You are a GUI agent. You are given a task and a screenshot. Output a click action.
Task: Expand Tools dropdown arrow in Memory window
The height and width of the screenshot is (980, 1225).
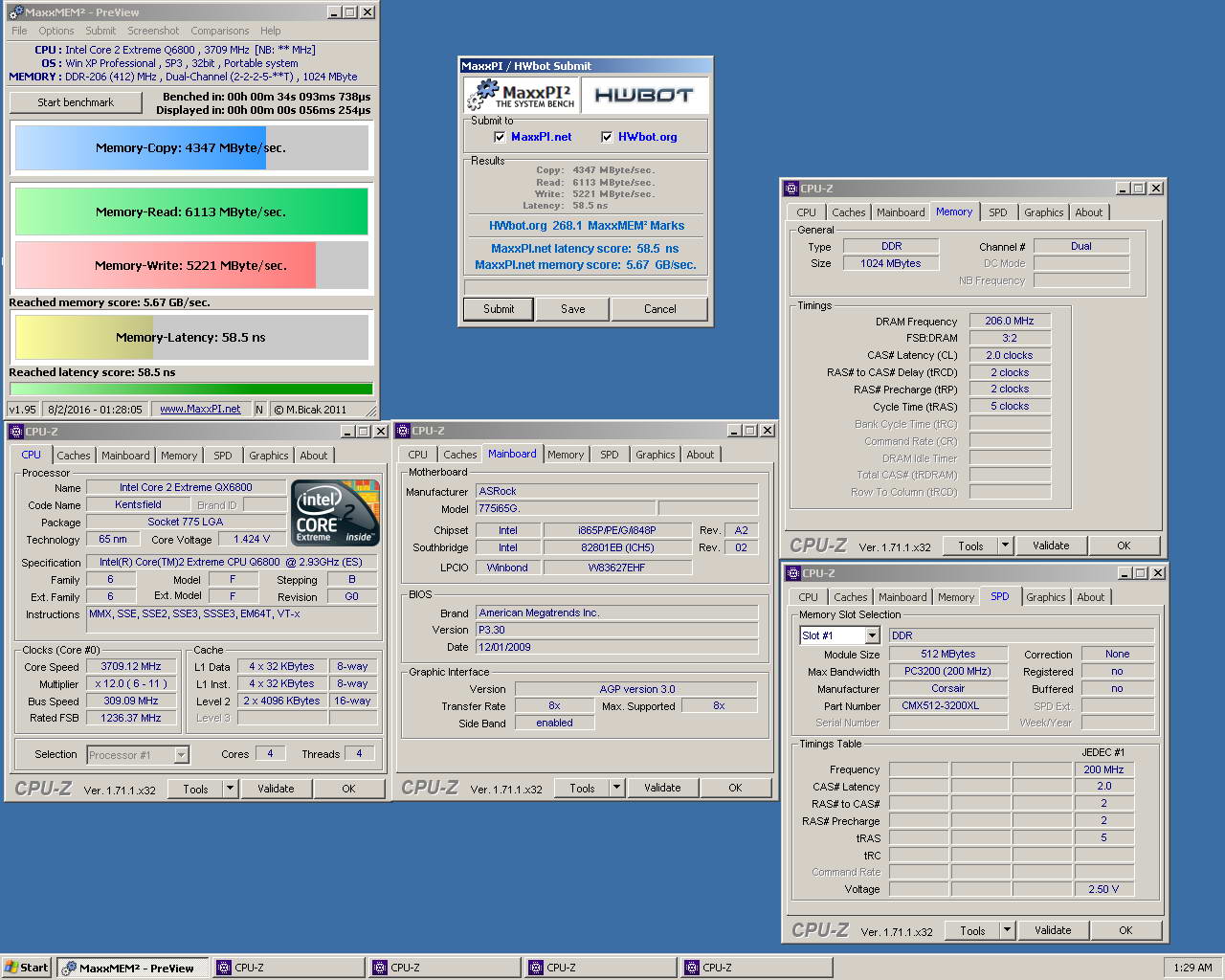point(1005,546)
